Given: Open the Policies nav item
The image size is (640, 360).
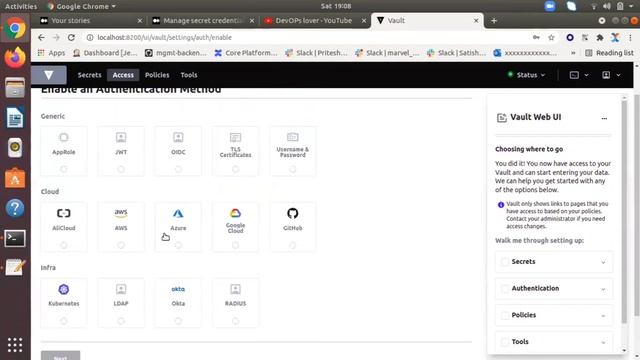Looking at the screenshot, I should pyautogui.click(x=157, y=75).
